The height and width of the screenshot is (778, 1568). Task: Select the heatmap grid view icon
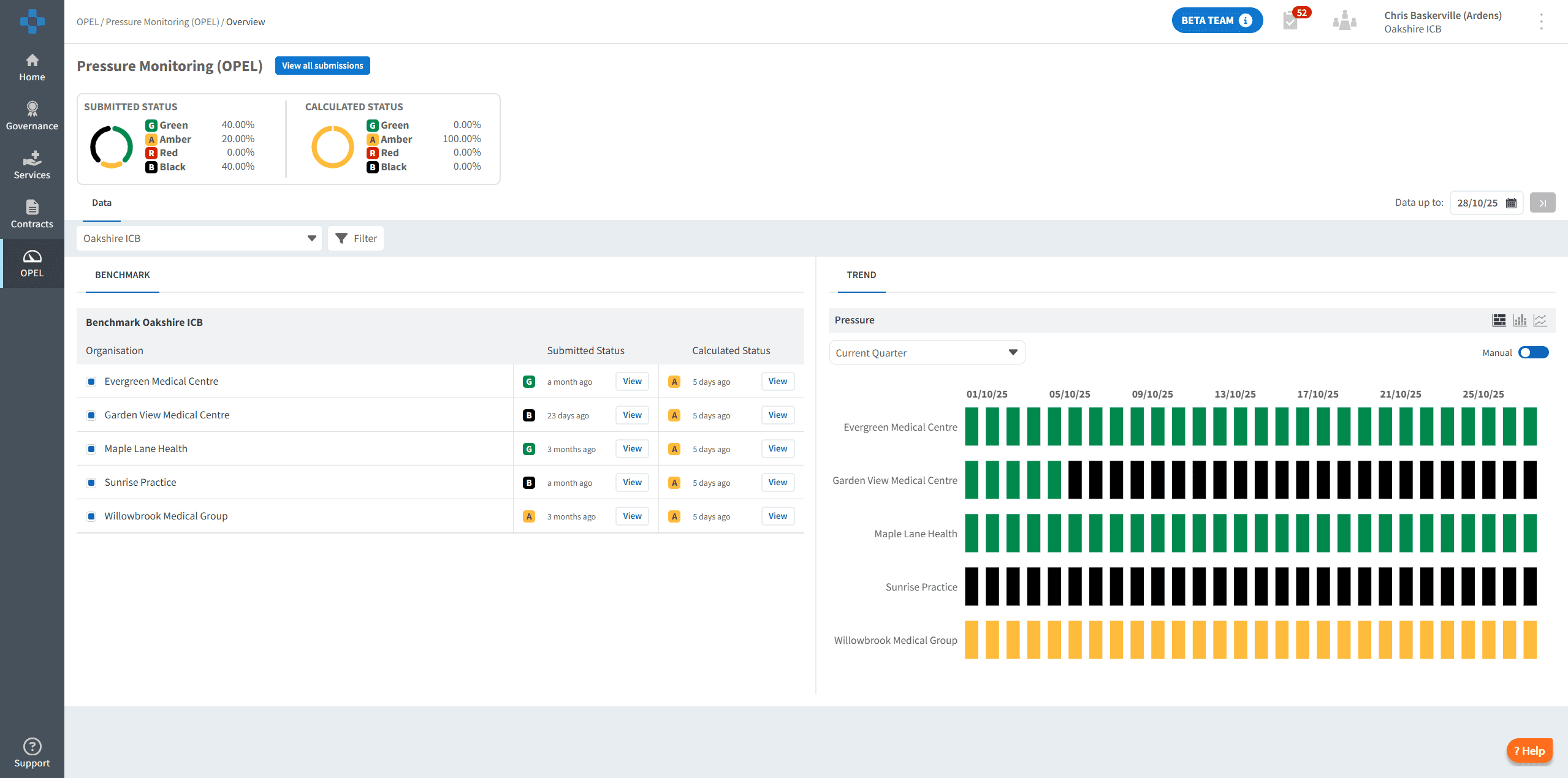pos(1499,320)
